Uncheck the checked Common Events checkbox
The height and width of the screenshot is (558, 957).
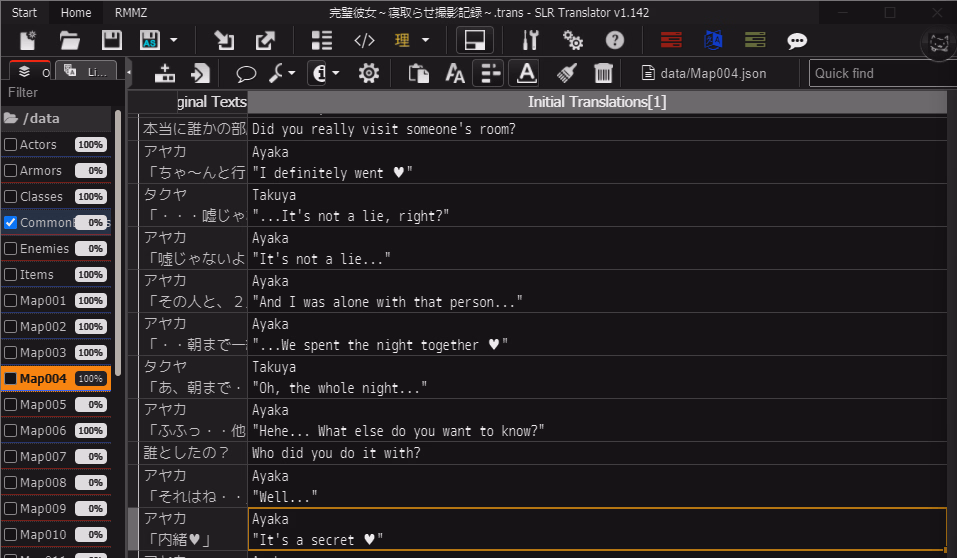(11, 223)
